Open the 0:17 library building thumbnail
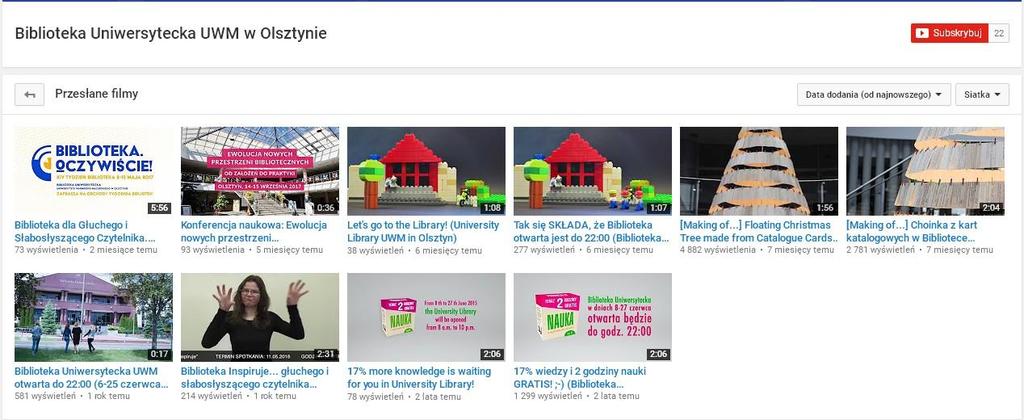This screenshot has height=420, width=1024. (93, 317)
